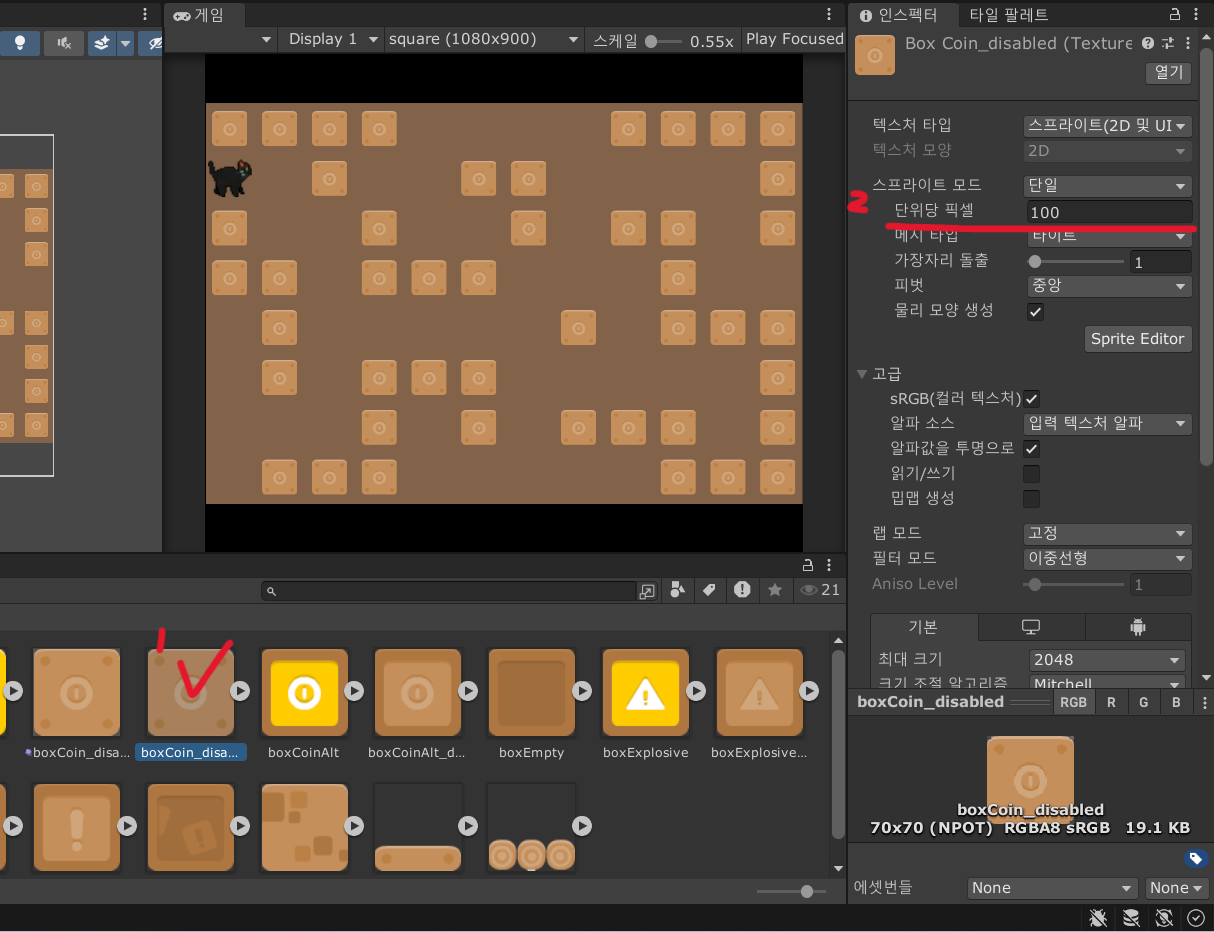Open 피벗 dropdown set to 중앙
The height and width of the screenshot is (932, 1214).
point(1109,286)
